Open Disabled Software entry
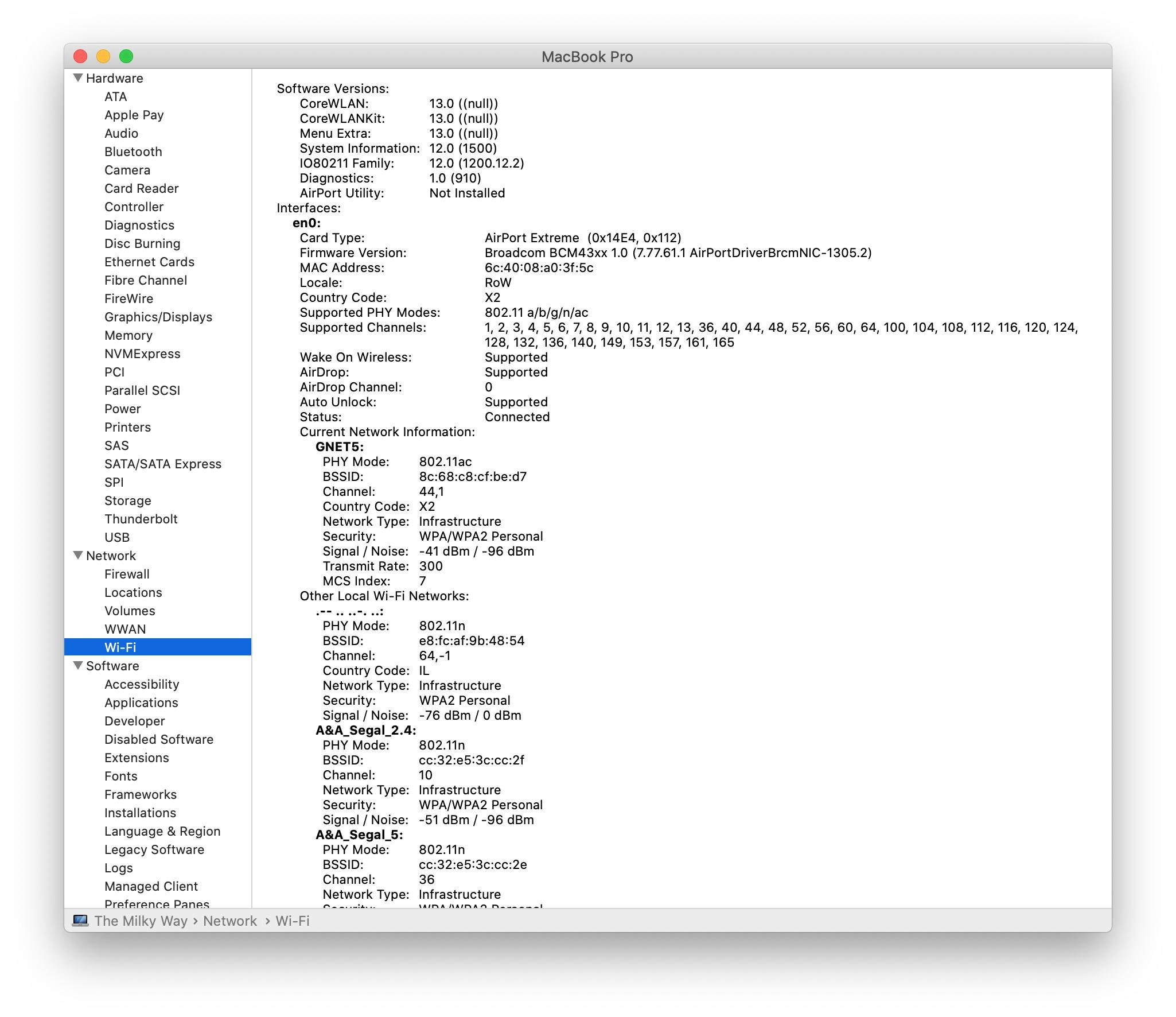 [x=159, y=739]
